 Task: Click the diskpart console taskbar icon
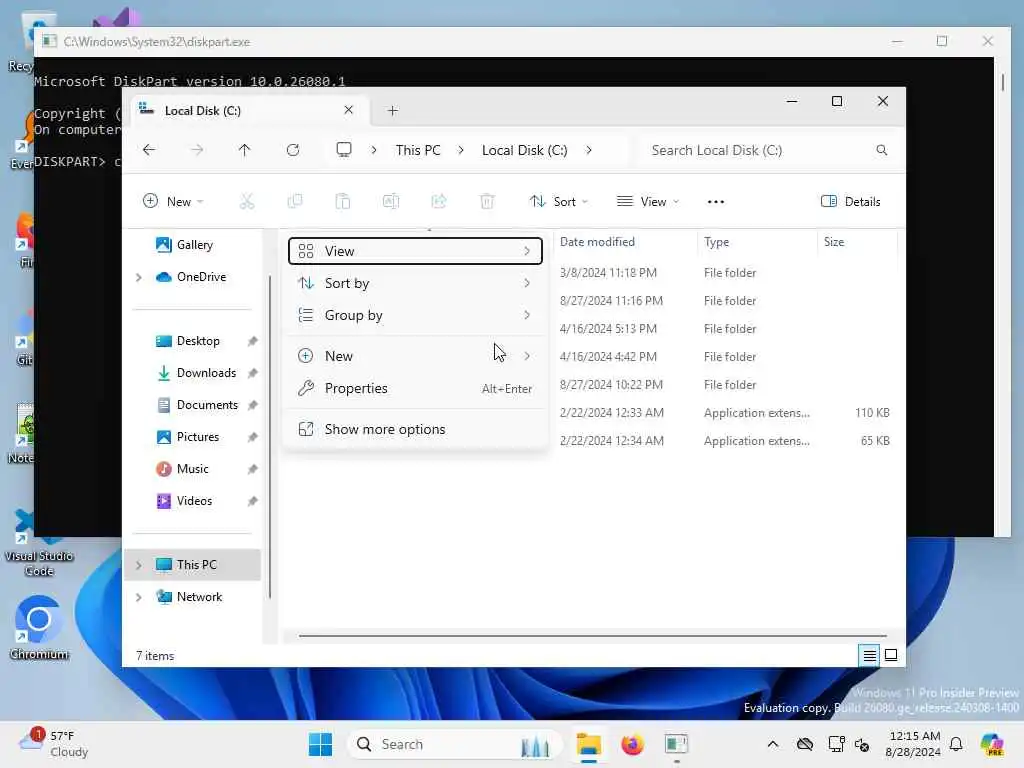click(x=676, y=744)
